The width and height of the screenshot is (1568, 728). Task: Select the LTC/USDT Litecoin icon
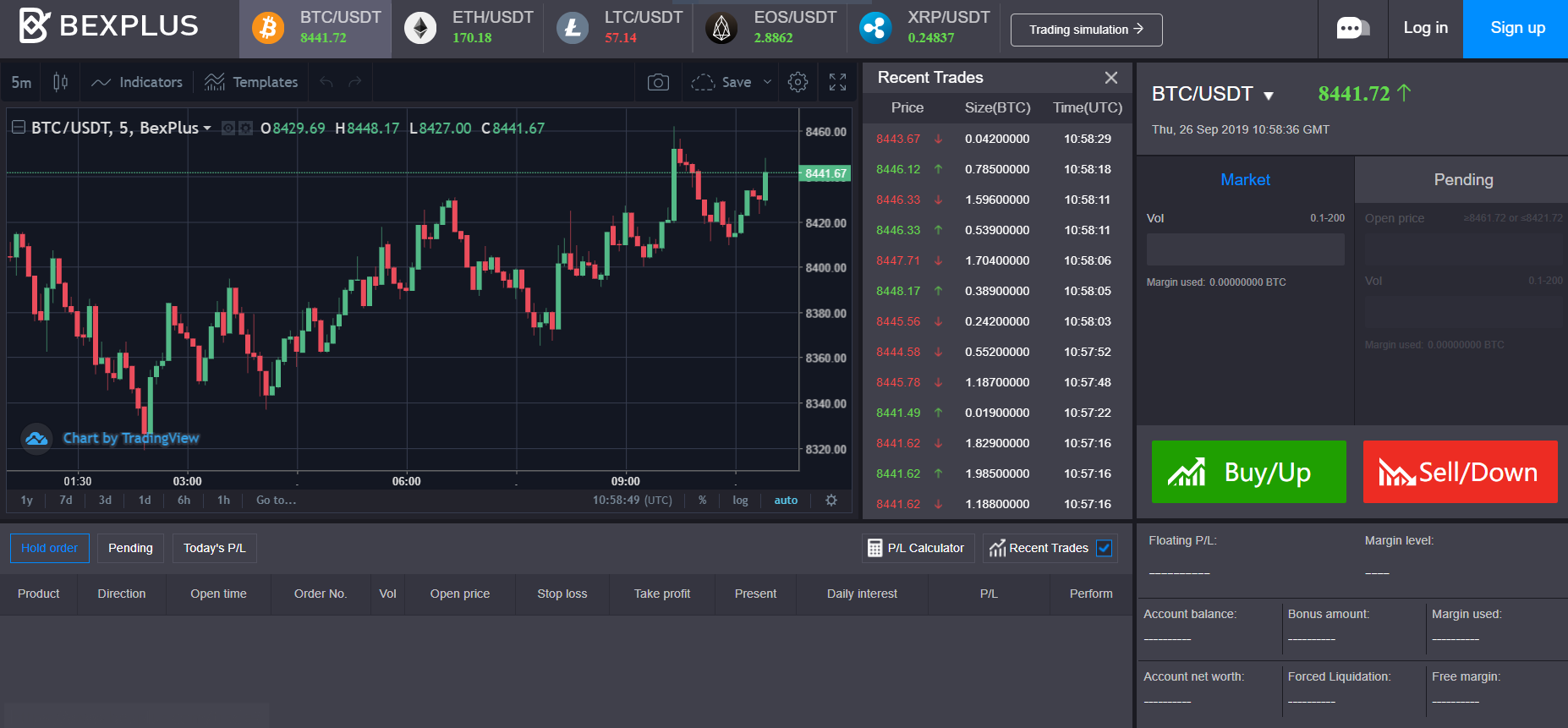573,28
